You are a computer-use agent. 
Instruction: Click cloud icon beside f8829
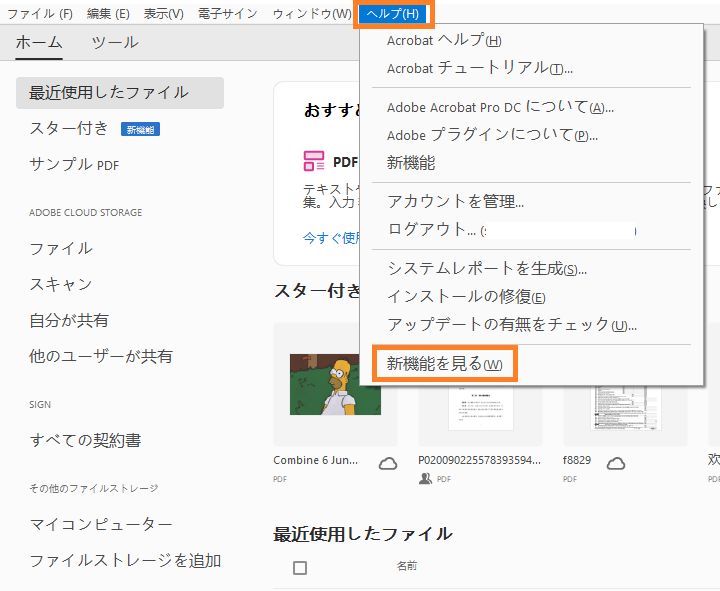click(616, 464)
